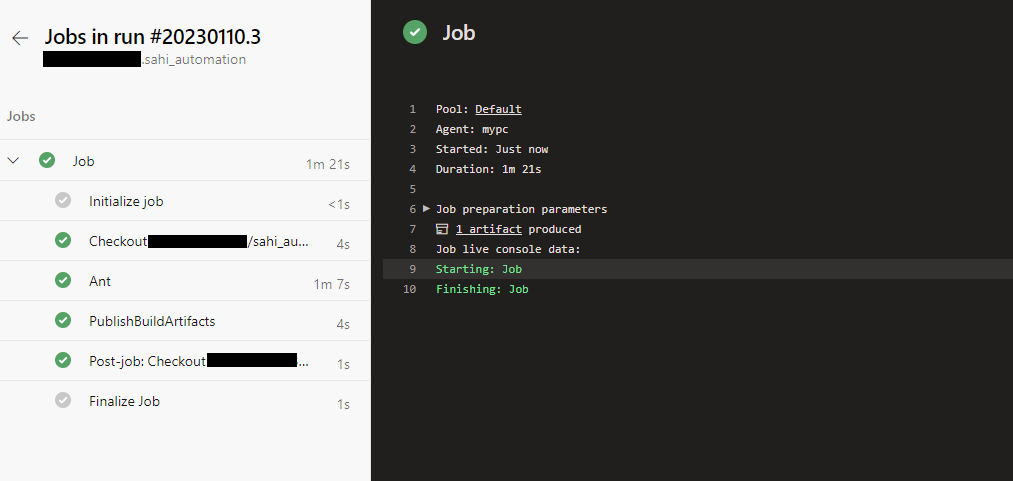
Task: Collapse the Job tree chevron
Action: click(14, 161)
